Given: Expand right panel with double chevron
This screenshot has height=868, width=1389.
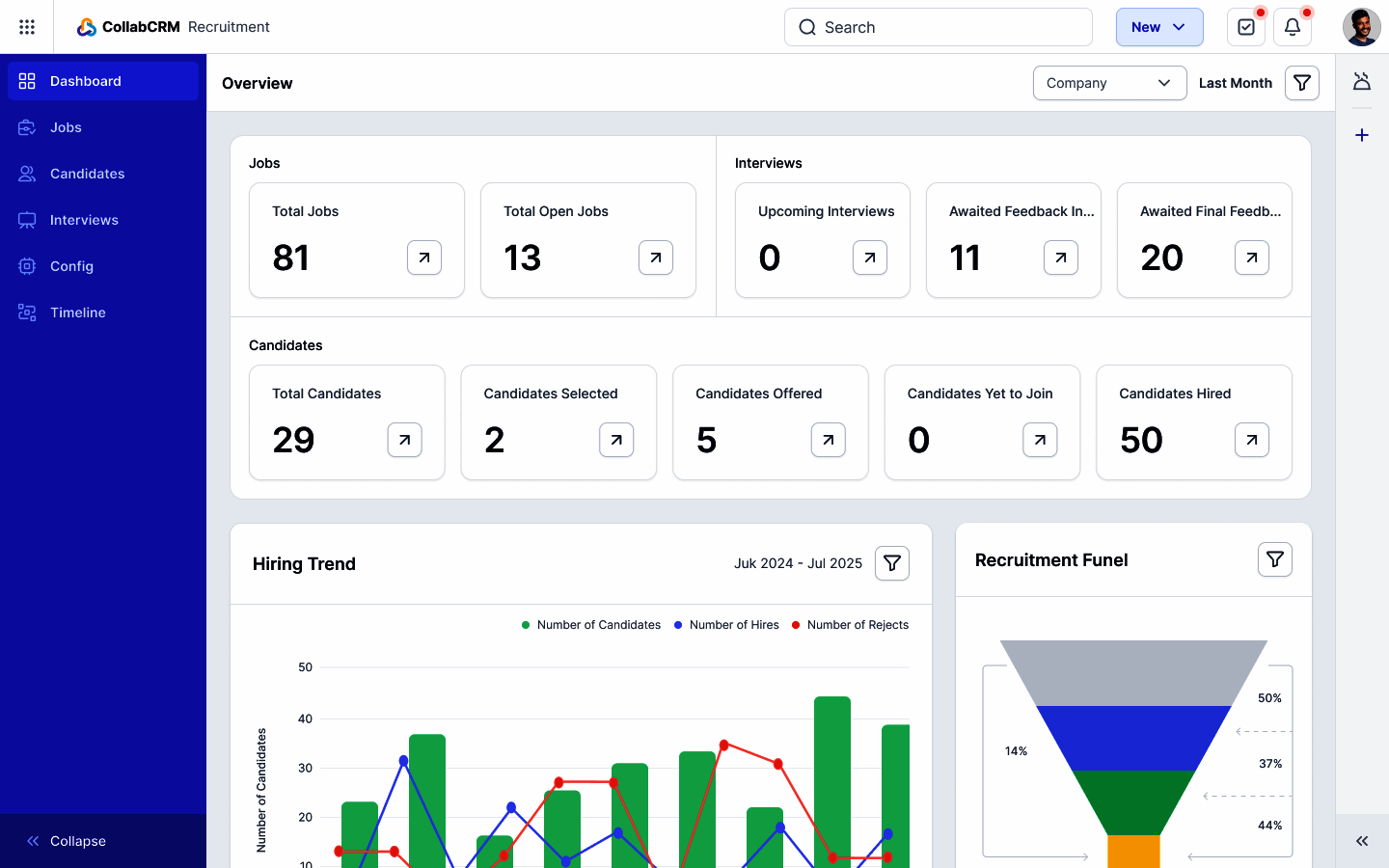Looking at the screenshot, I should point(1362,841).
